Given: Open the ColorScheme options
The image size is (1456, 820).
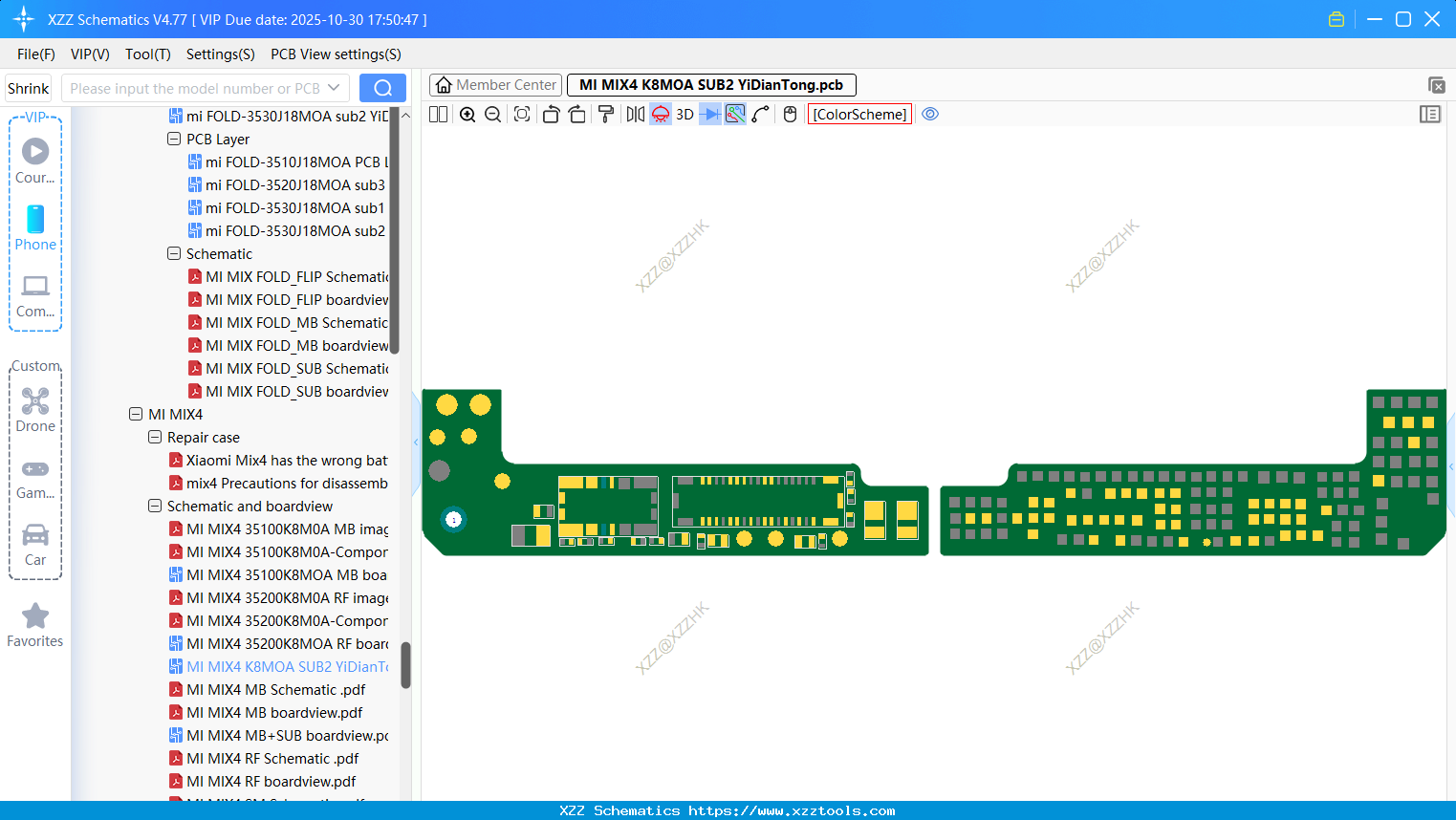Looking at the screenshot, I should point(859,115).
